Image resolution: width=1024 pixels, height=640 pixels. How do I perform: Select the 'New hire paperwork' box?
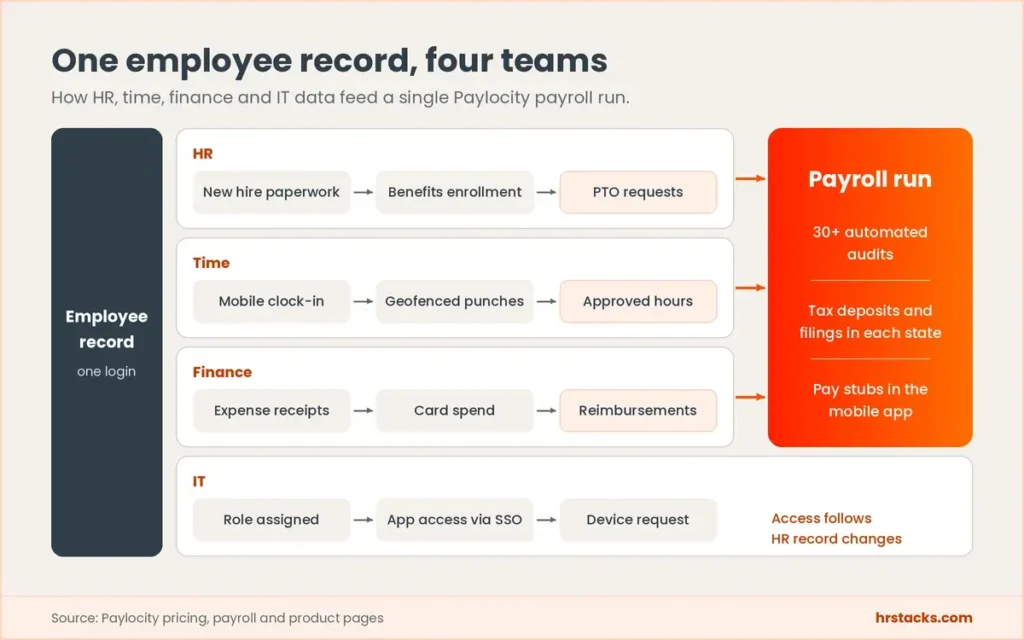[272, 192]
